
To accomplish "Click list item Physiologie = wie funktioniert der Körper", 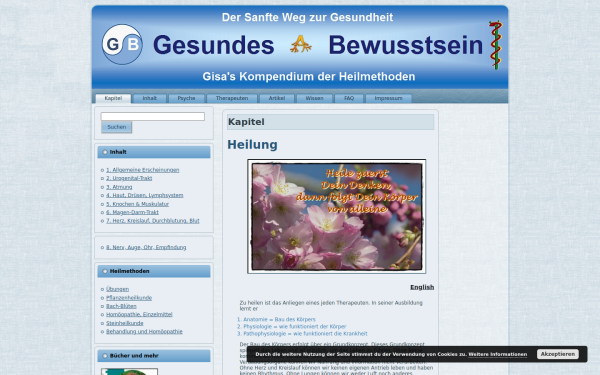I will pyautogui.click(x=295, y=327).
